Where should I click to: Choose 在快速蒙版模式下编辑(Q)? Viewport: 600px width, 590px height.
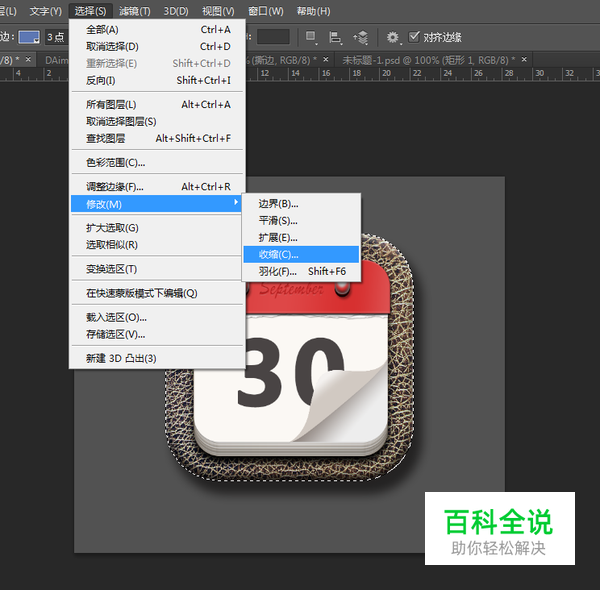[x=157, y=293]
